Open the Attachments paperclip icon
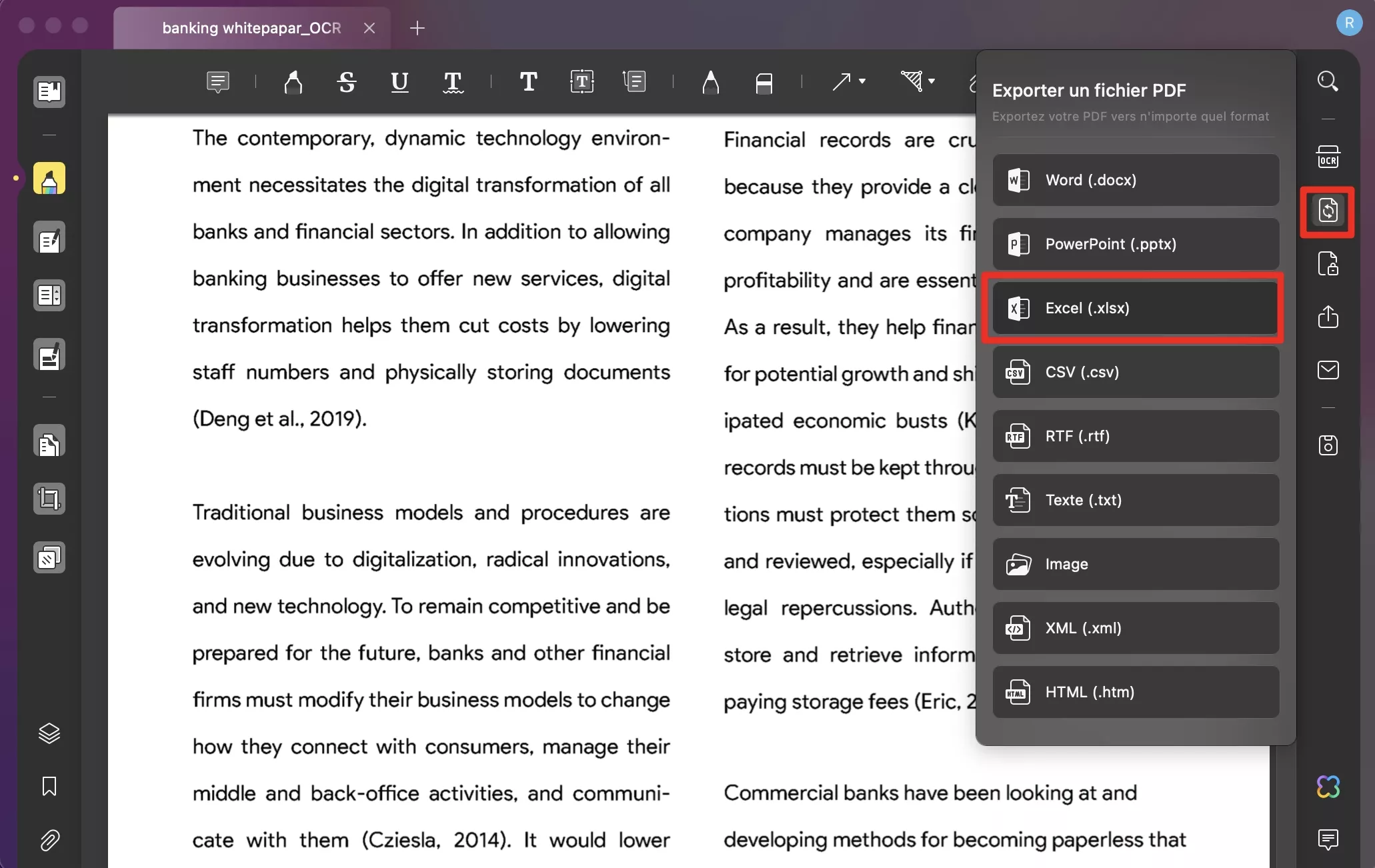The height and width of the screenshot is (868, 1375). pos(49,840)
